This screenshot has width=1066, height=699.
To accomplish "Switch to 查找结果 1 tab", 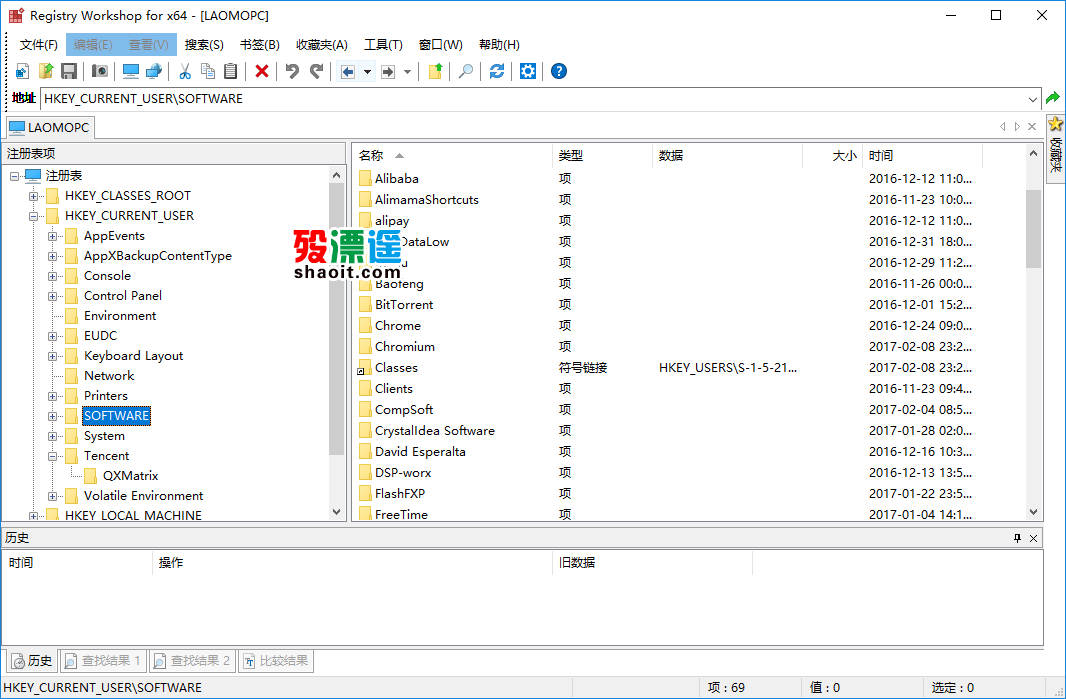I will point(103,660).
